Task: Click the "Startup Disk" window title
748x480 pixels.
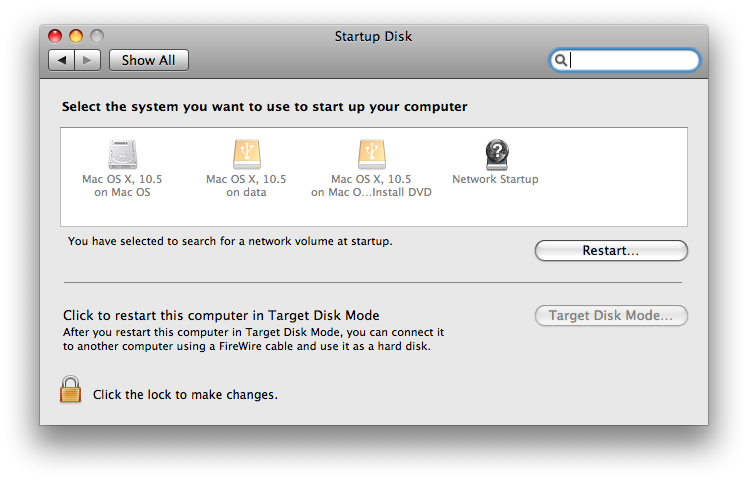Action: [373, 37]
